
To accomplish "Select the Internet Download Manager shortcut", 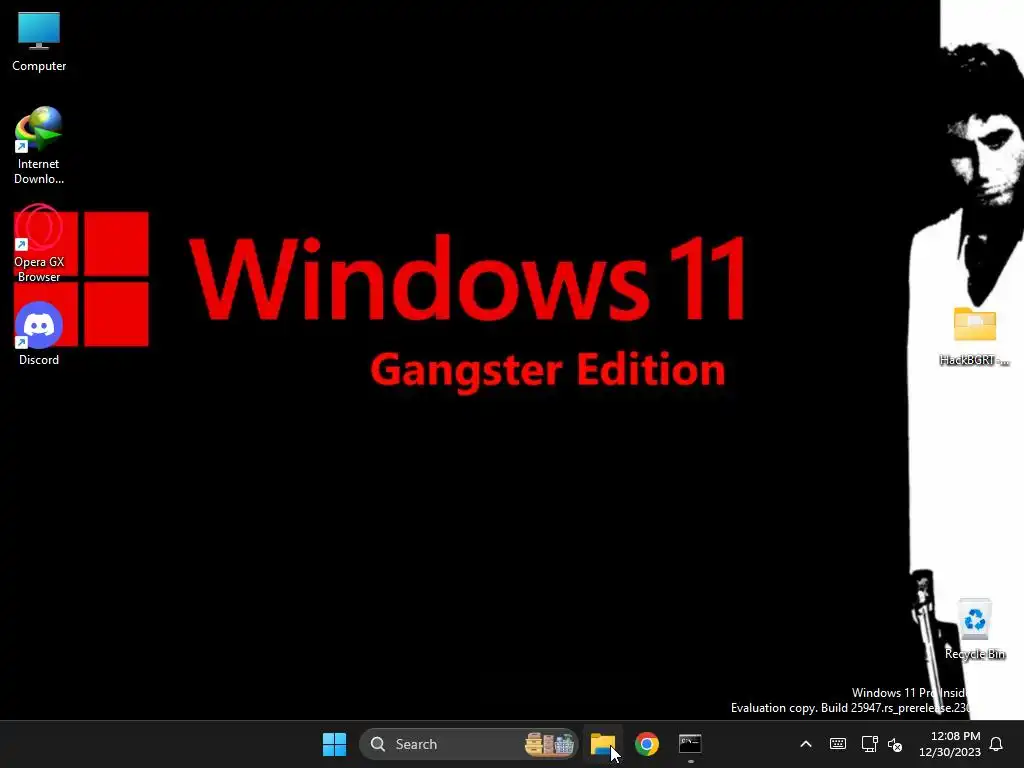I will [39, 145].
